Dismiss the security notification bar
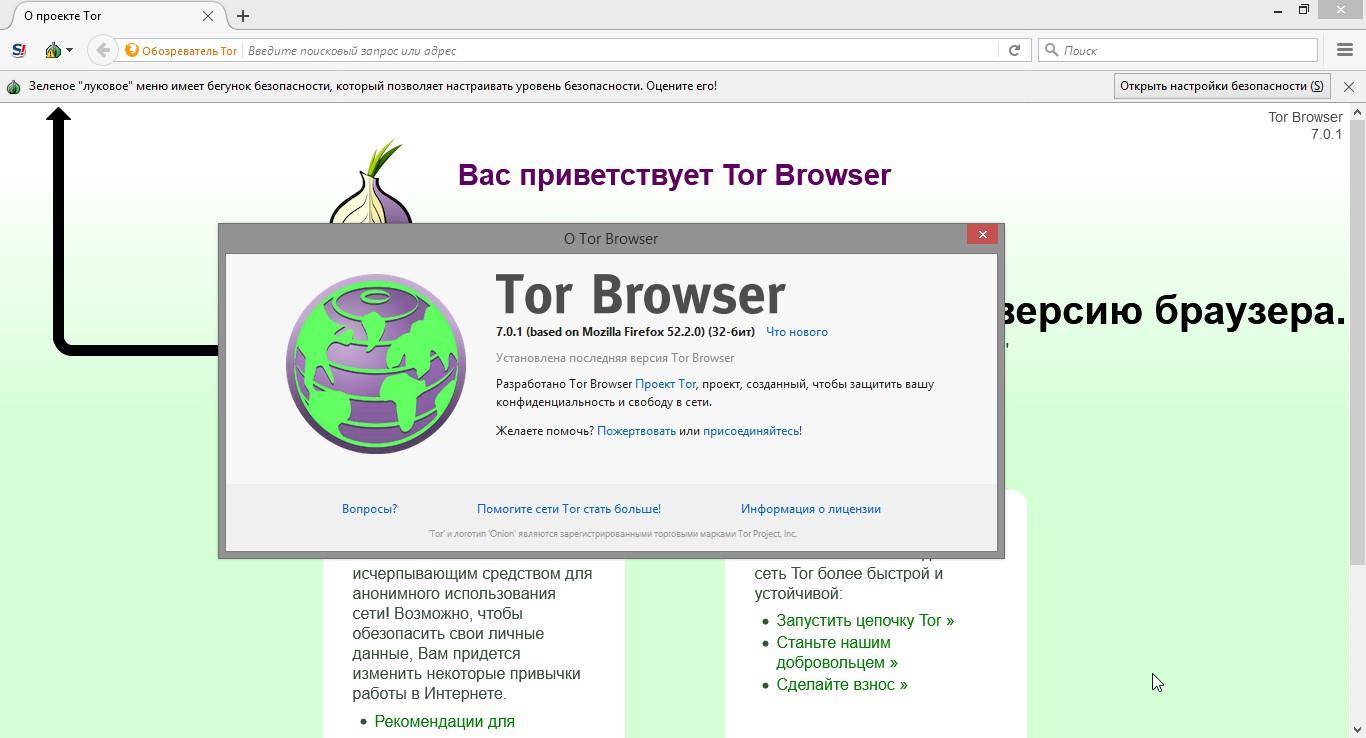The width and height of the screenshot is (1366, 738). (1349, 87)
